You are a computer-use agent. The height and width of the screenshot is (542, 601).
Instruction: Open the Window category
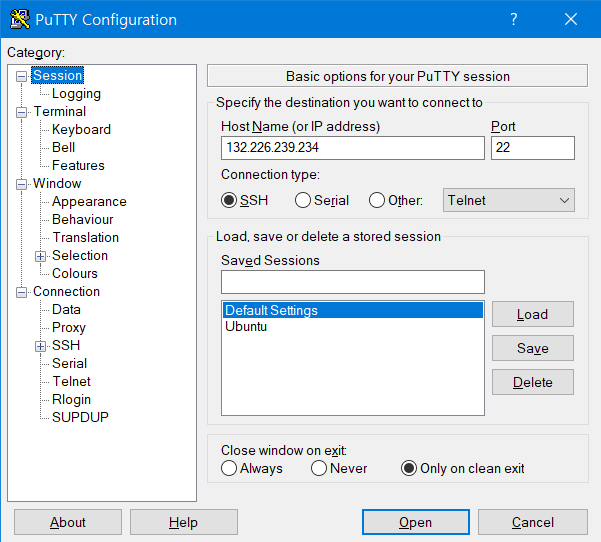[x=57, y=184]
